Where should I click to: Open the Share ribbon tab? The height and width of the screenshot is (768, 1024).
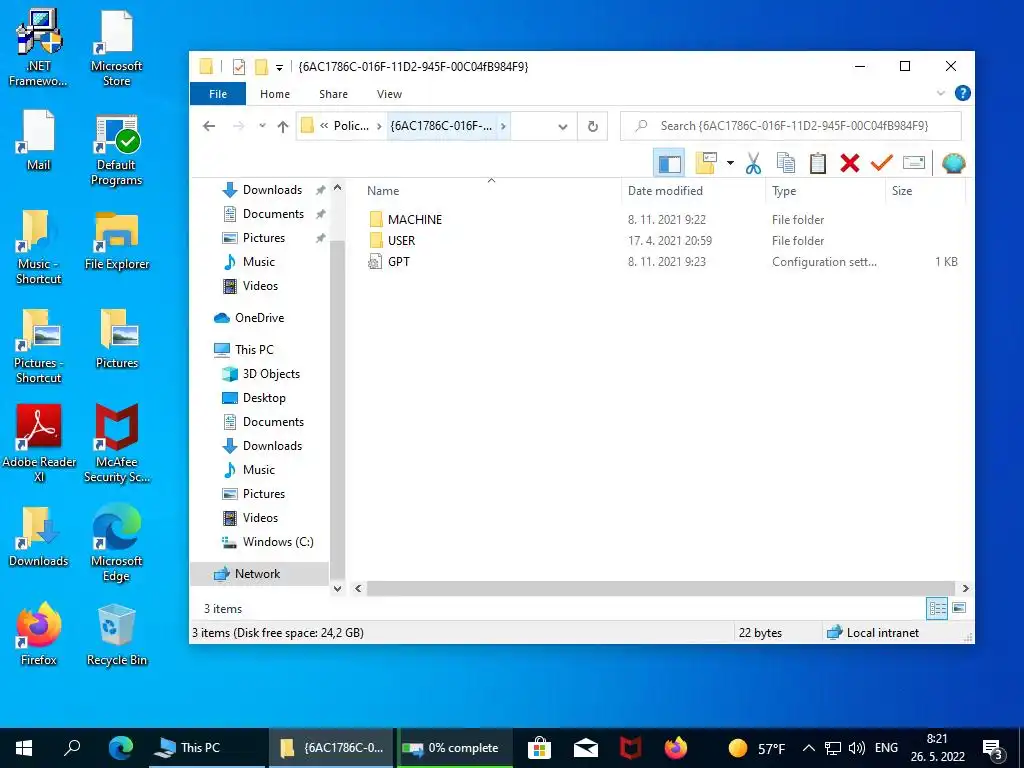tap(333, 94)
